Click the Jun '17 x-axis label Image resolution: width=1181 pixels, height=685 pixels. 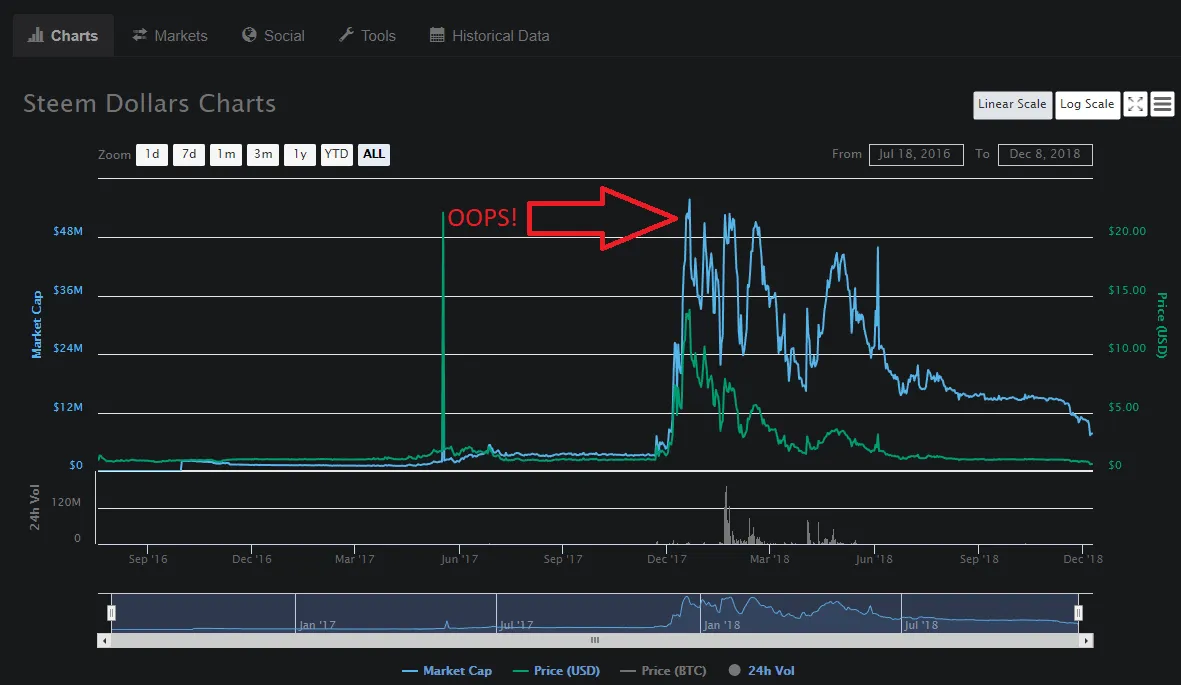459,559
